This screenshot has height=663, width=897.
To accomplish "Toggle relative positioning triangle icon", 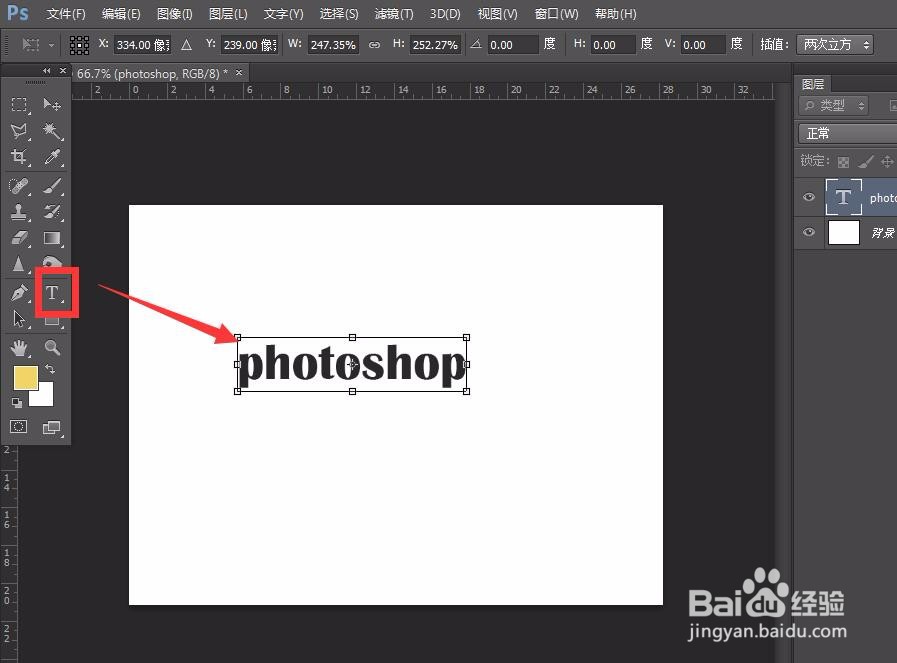I will click(x=186, y=45).
